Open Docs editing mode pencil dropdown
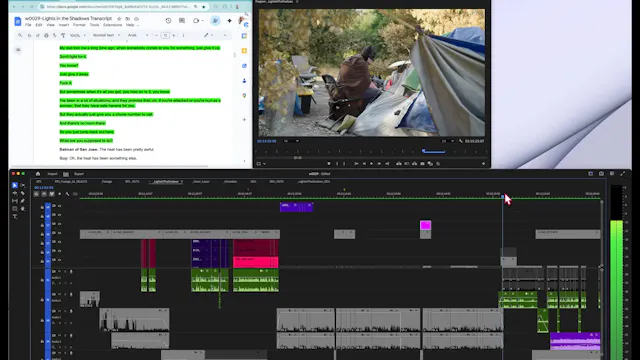 point(209,36)
